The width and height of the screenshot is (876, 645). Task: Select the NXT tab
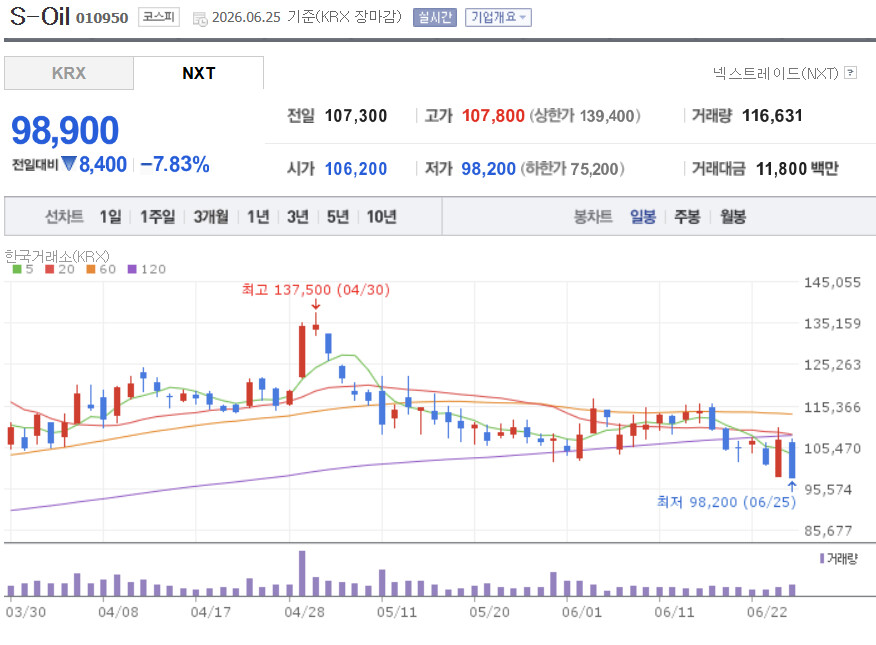click(198, 73)
